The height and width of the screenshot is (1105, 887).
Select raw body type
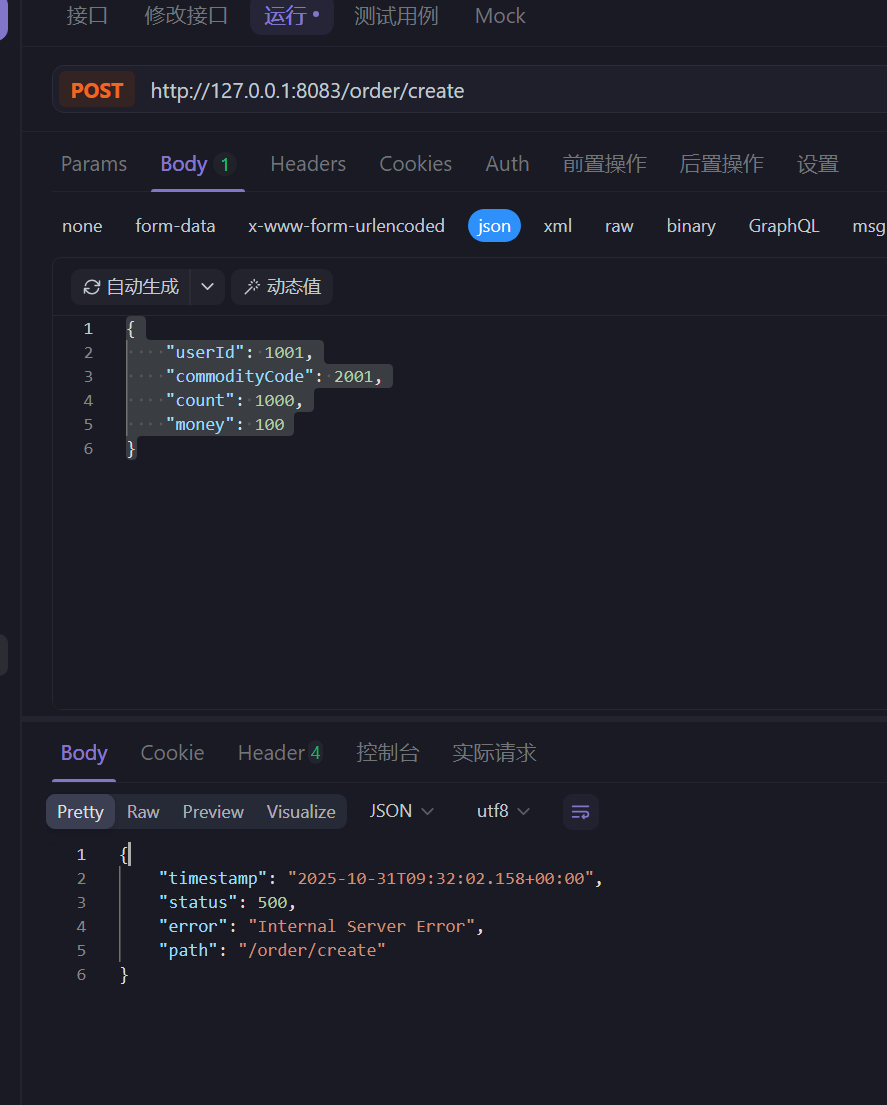pos(619,226)
